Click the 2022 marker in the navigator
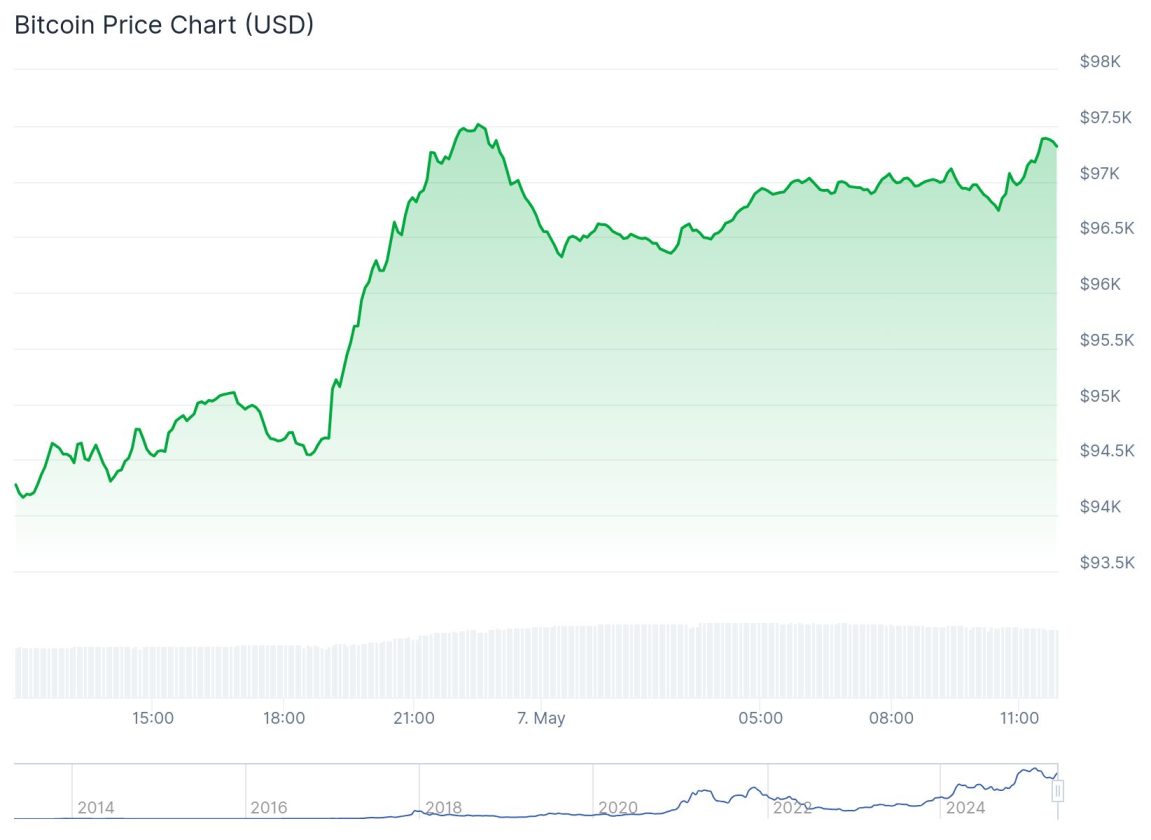Image resolution: width=1151 pixels, height=840 pixels. coord(791,807)
